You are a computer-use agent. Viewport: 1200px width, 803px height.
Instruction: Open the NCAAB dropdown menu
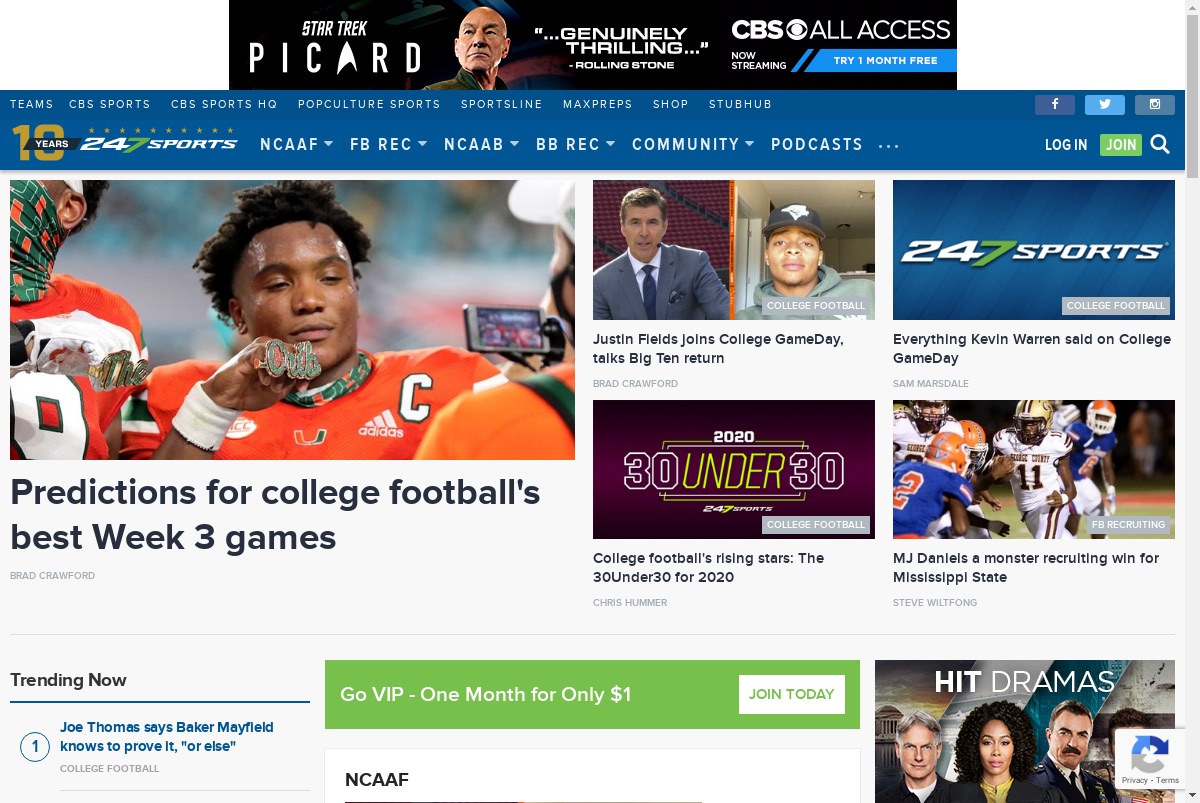click(482, 144)
